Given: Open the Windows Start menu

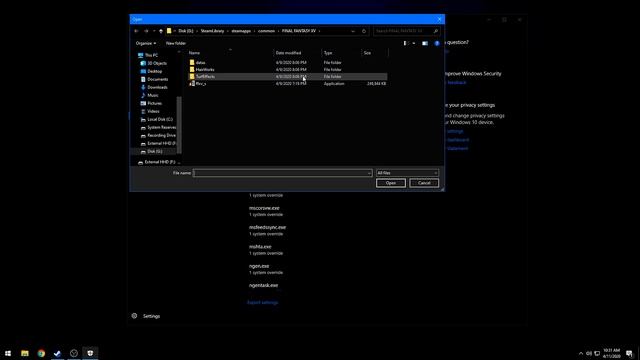Looking at the screenshot, I should [8, 353].
